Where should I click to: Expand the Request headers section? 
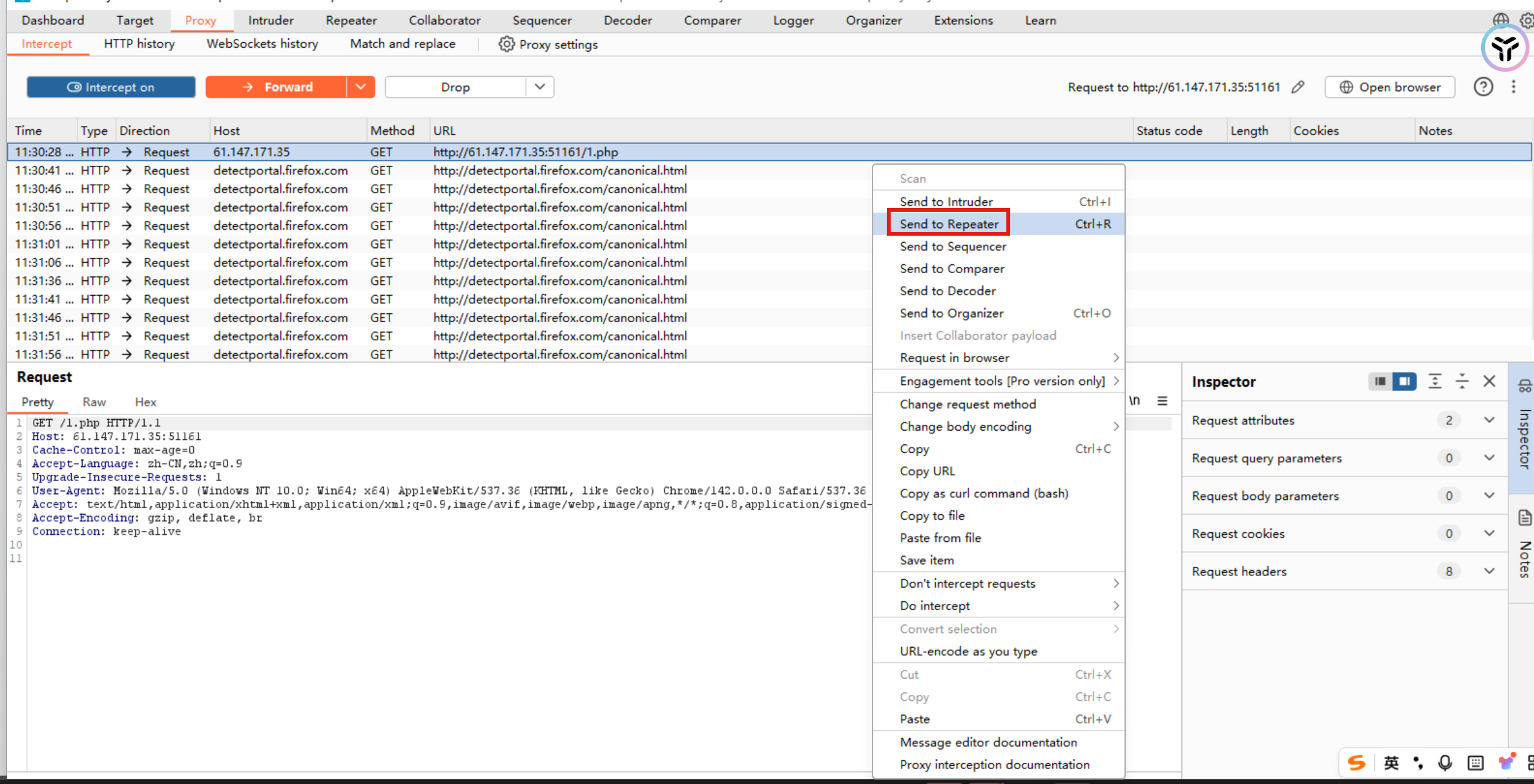coord(1489,571)
